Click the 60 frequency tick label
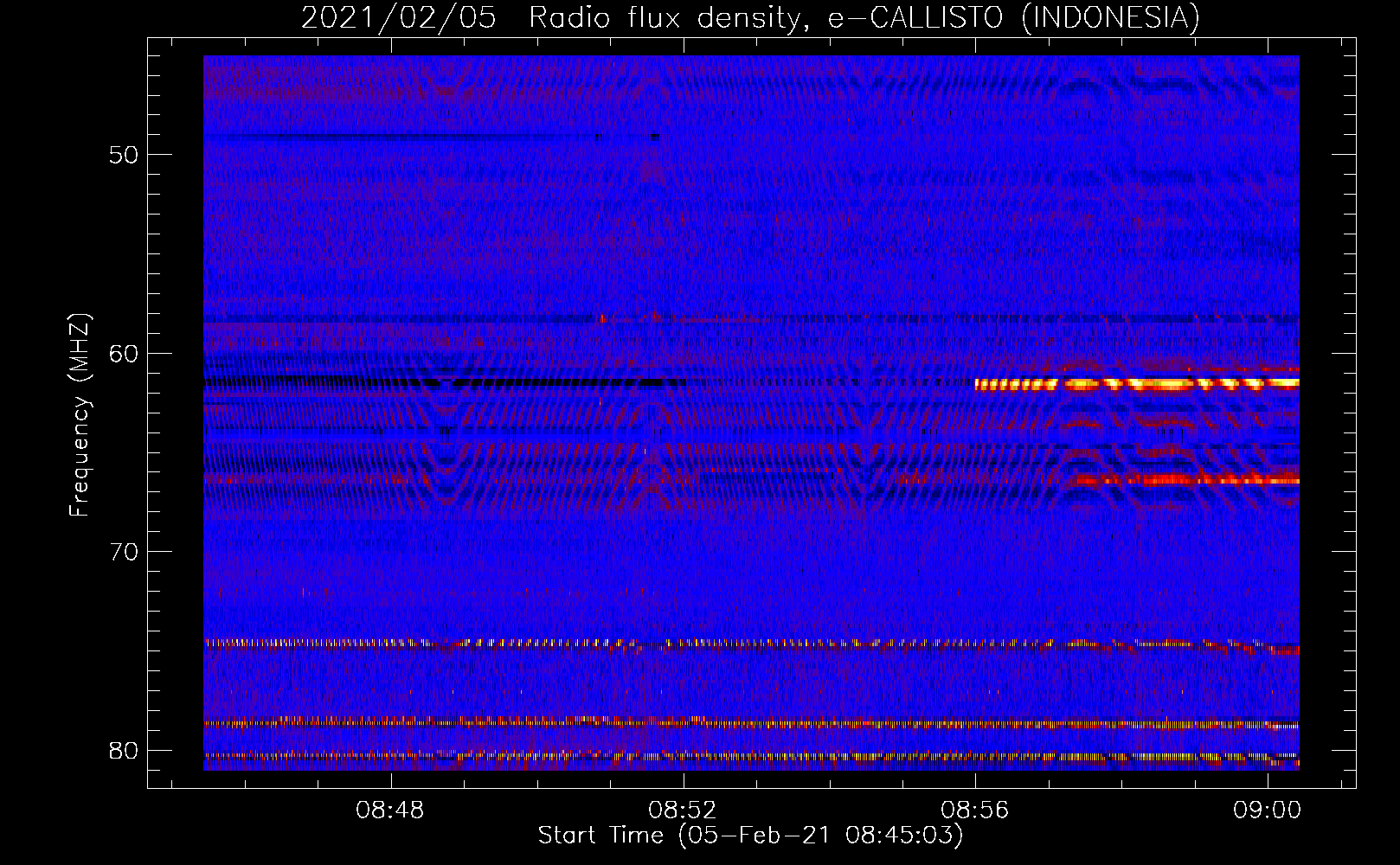Image resolution: width=1400 pixels, height=865 pixels. click(x=125, y=353)
